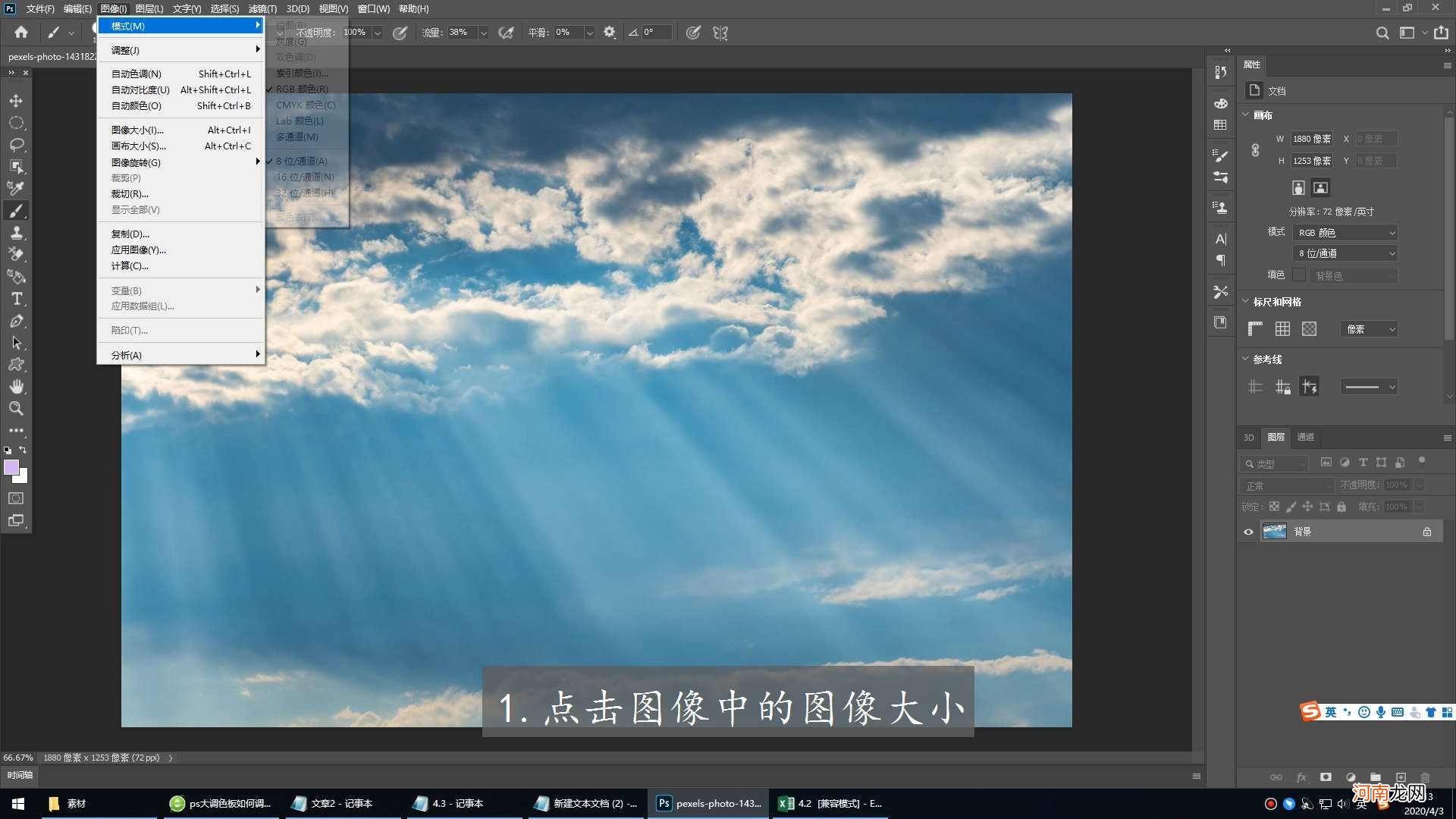Toggle lock all icon in Layers panel
The image size is (1456, 819).
[1341, 507]
